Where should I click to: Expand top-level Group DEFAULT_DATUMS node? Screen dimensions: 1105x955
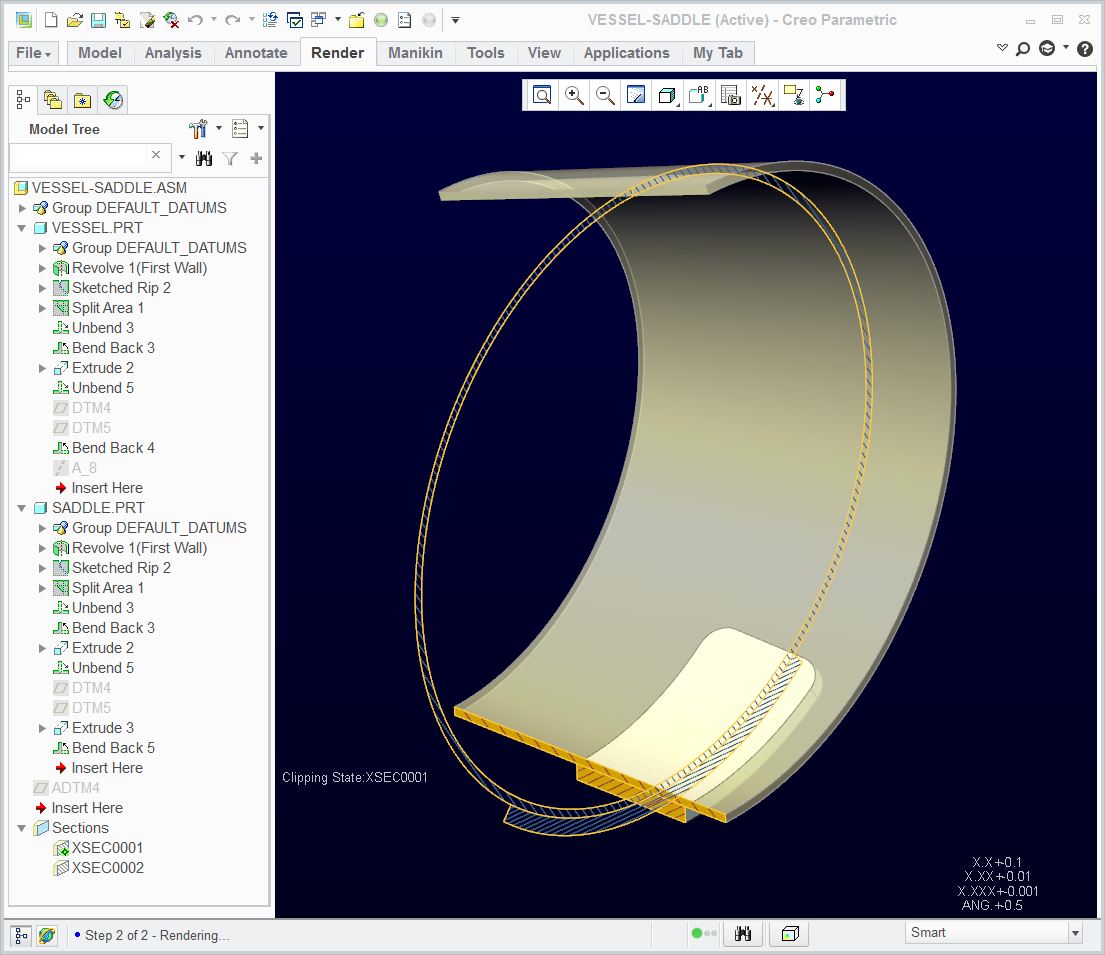[x=22, y=208]
